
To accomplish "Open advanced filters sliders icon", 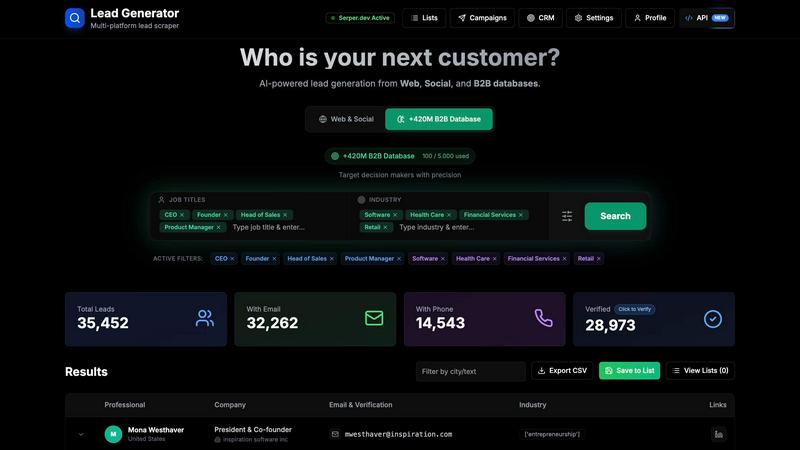I will pyautogui.click(x=567, y=216).
